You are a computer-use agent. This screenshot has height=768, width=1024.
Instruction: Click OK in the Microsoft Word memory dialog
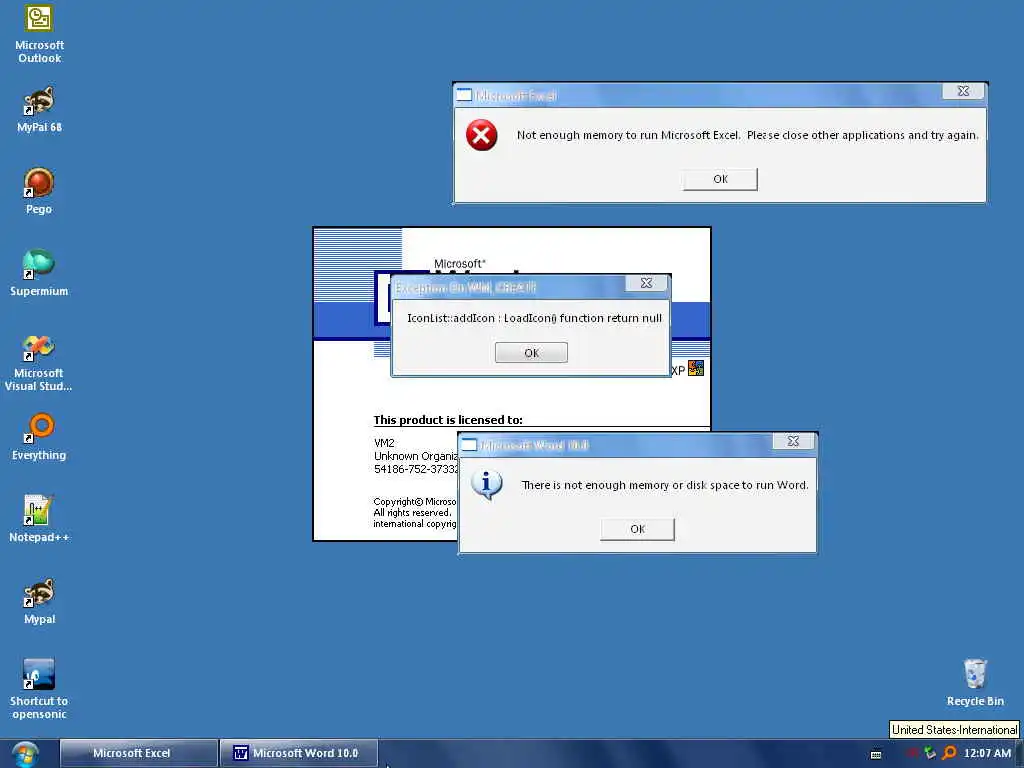(x=637, y=529)
